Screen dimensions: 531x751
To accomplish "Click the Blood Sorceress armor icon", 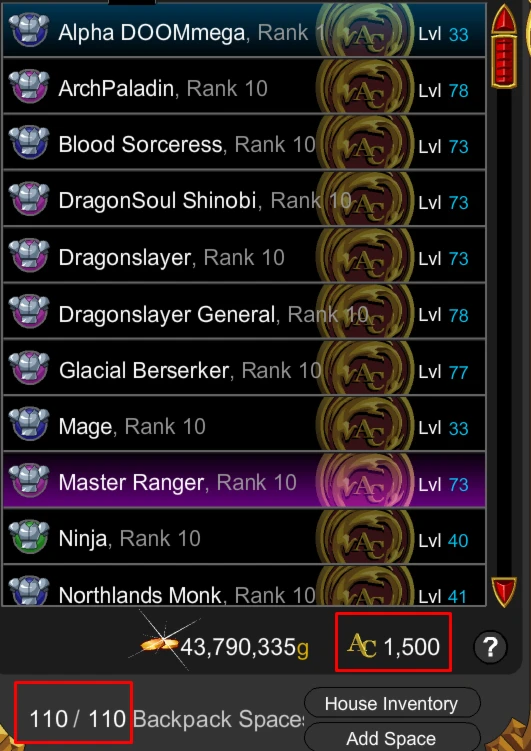I will pyautogui.click(x=29, y=142).
